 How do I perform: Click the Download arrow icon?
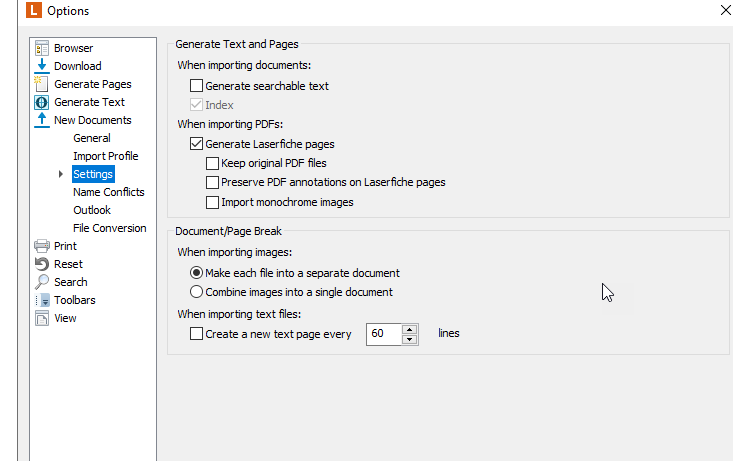42,66
